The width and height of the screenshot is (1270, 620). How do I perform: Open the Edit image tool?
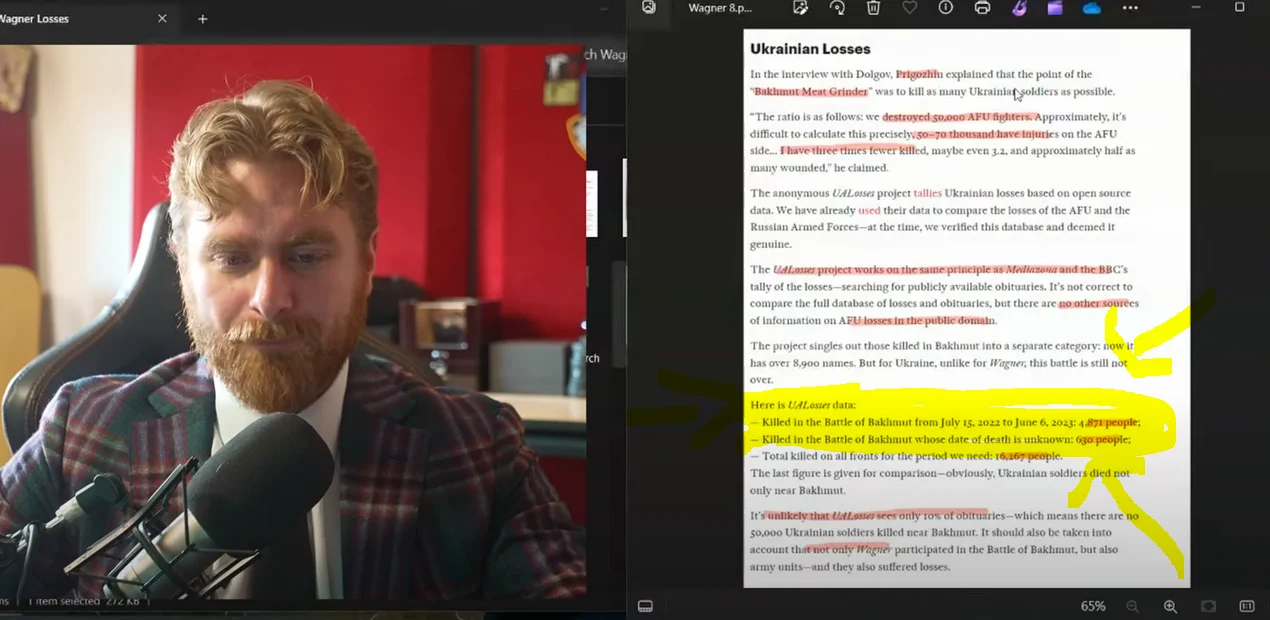tap(800, 8)
